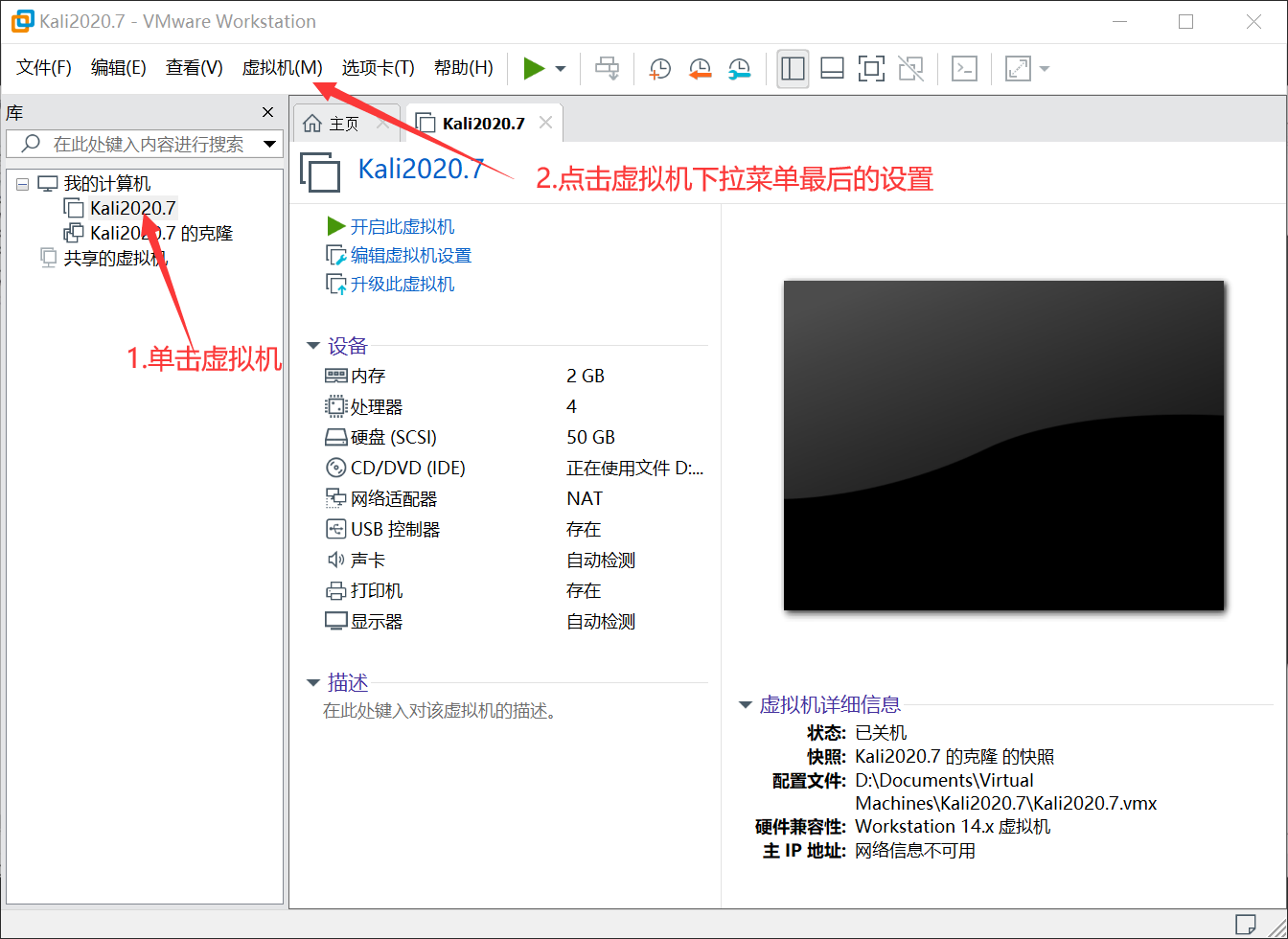Collapse the 设备 section
This screenshot has width=1288, height=939.
tap(313, 345)
